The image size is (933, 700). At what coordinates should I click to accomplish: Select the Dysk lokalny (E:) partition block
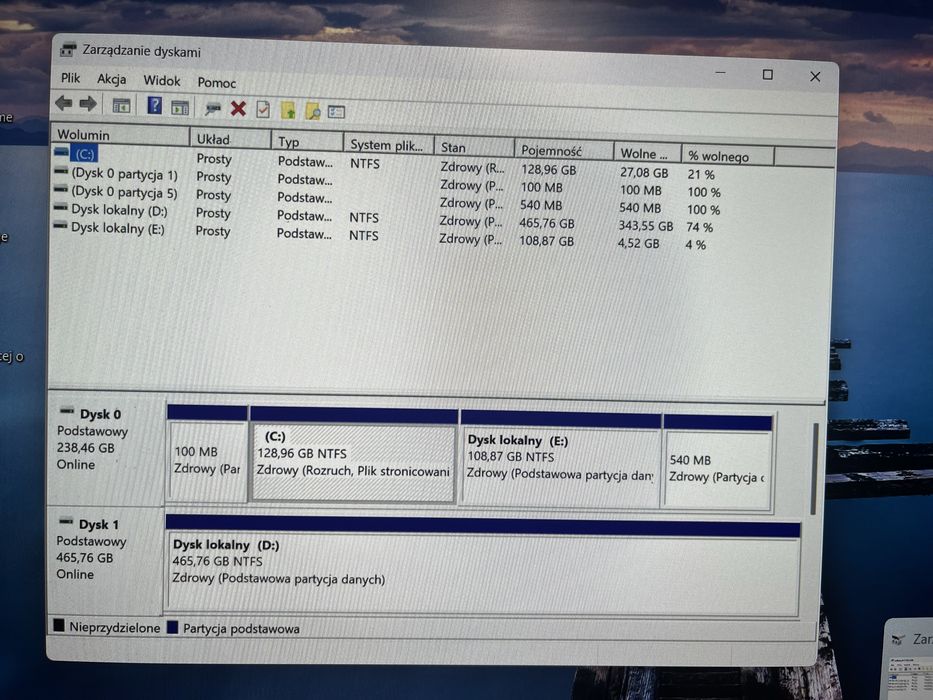click(x=561, y=459)
